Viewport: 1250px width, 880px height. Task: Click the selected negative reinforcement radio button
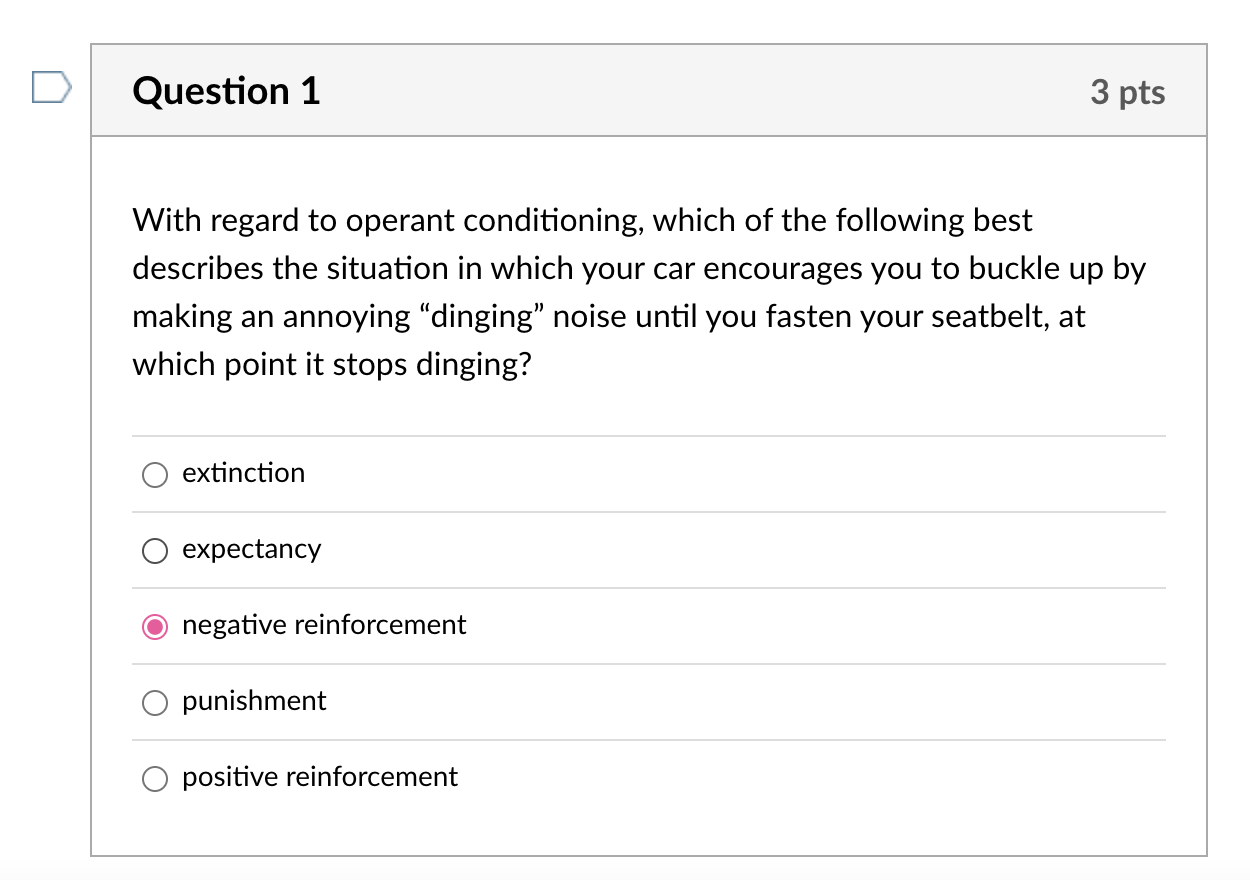[155, 626]
